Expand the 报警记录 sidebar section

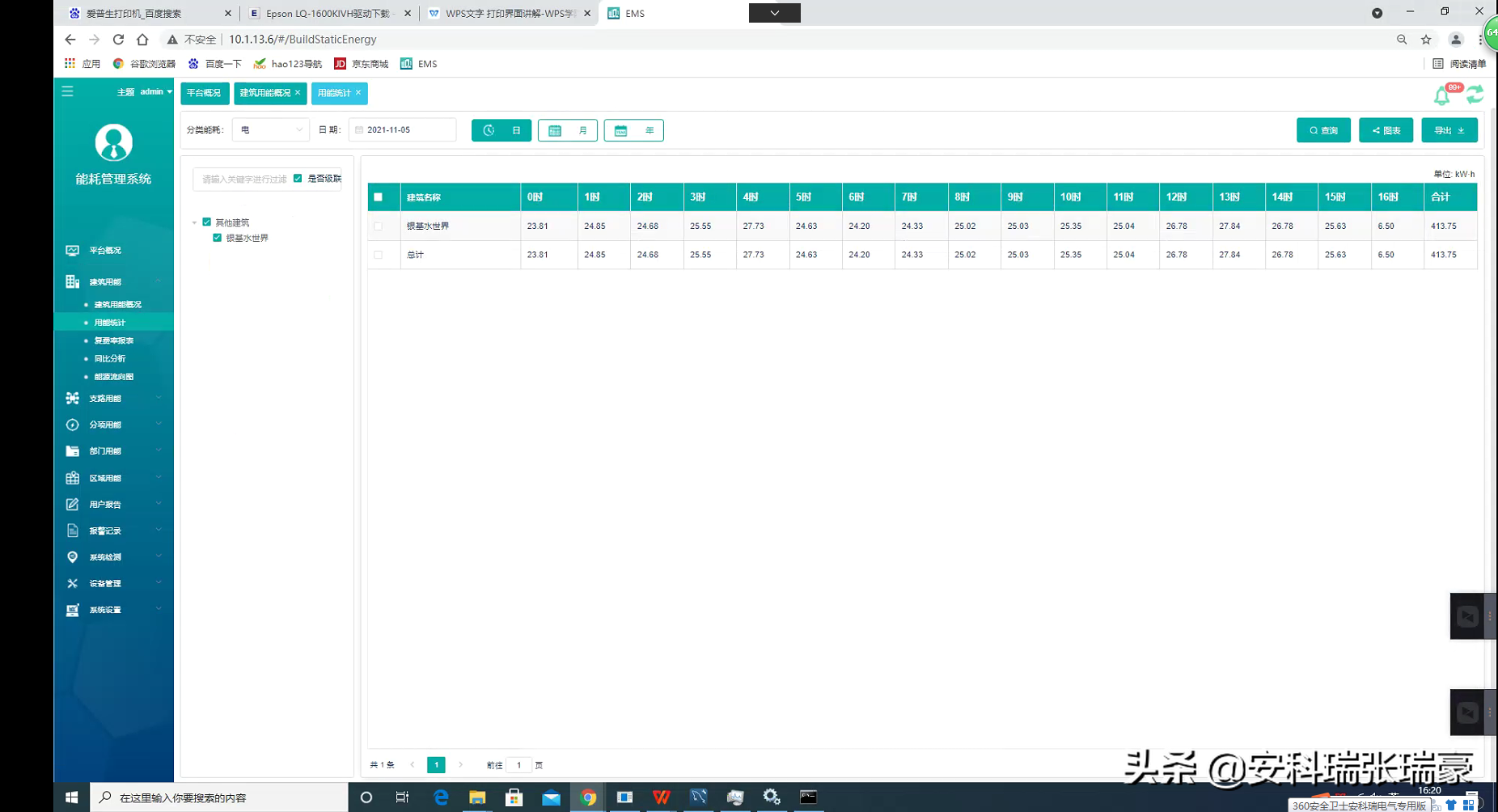pos(113,531)
